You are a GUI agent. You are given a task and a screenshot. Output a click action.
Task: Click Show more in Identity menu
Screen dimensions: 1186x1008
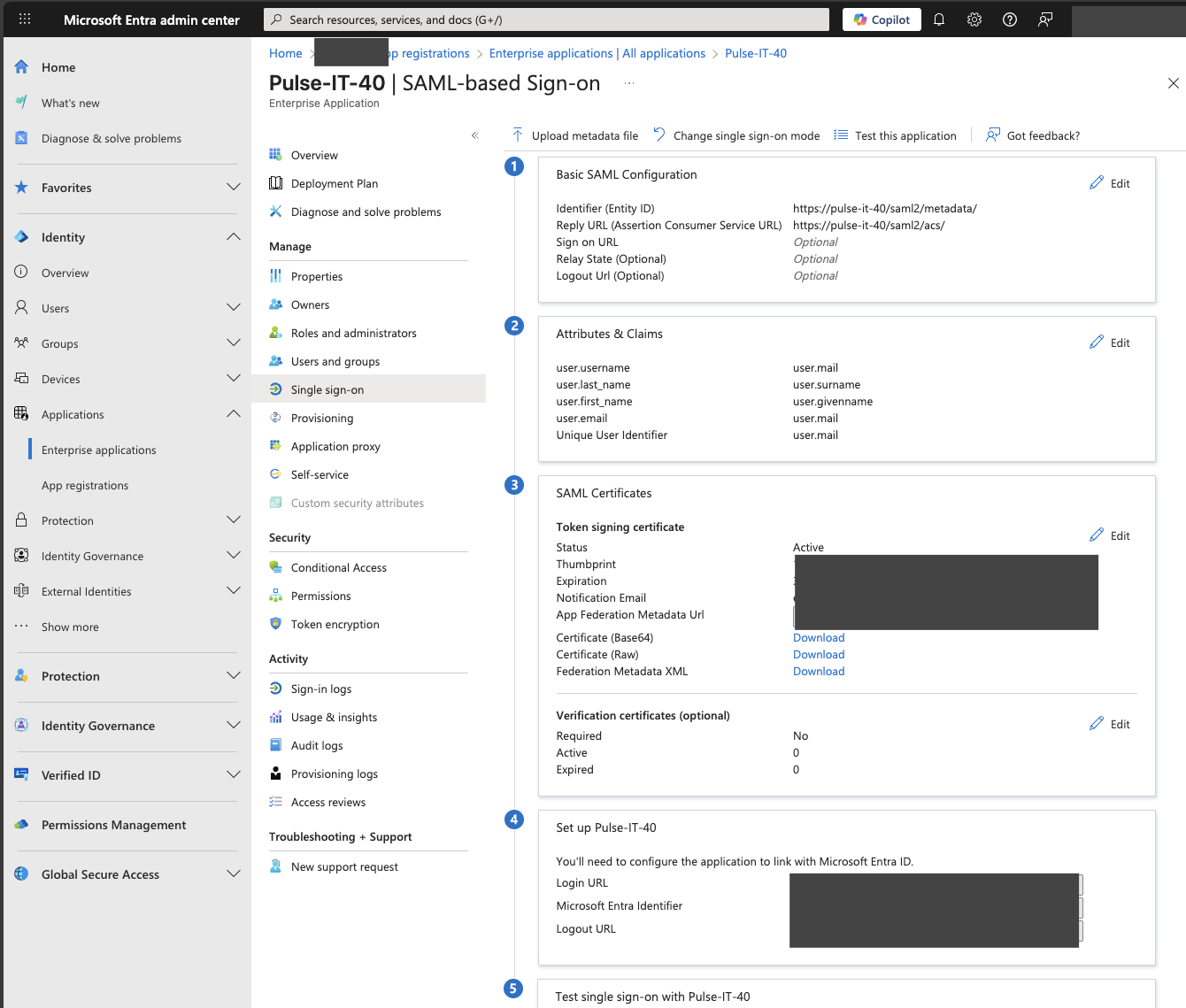click(70, 627)
